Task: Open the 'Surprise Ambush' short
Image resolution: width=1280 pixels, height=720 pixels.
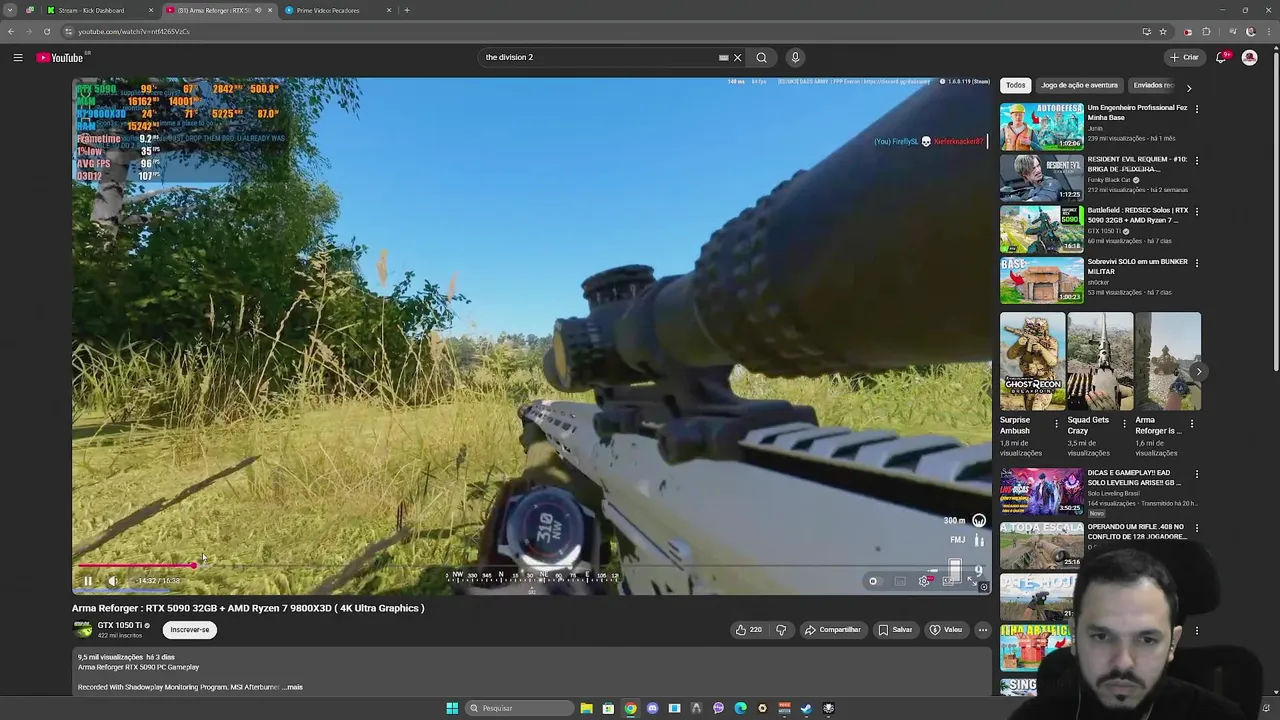Action: point(1032,361)
